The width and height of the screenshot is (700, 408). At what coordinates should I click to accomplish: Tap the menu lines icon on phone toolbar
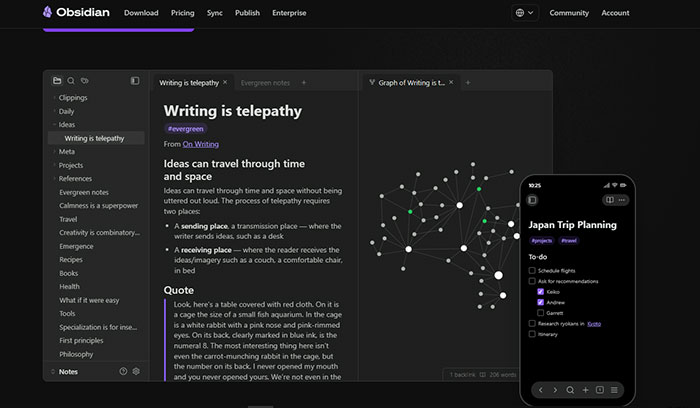pos(614,390)
